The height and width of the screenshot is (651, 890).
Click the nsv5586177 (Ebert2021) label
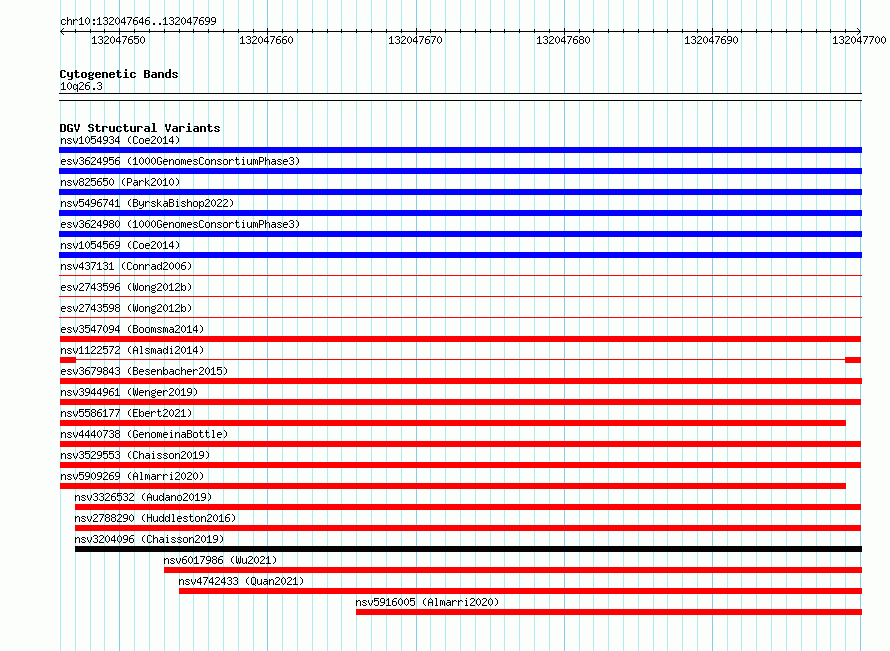(126, 413)
